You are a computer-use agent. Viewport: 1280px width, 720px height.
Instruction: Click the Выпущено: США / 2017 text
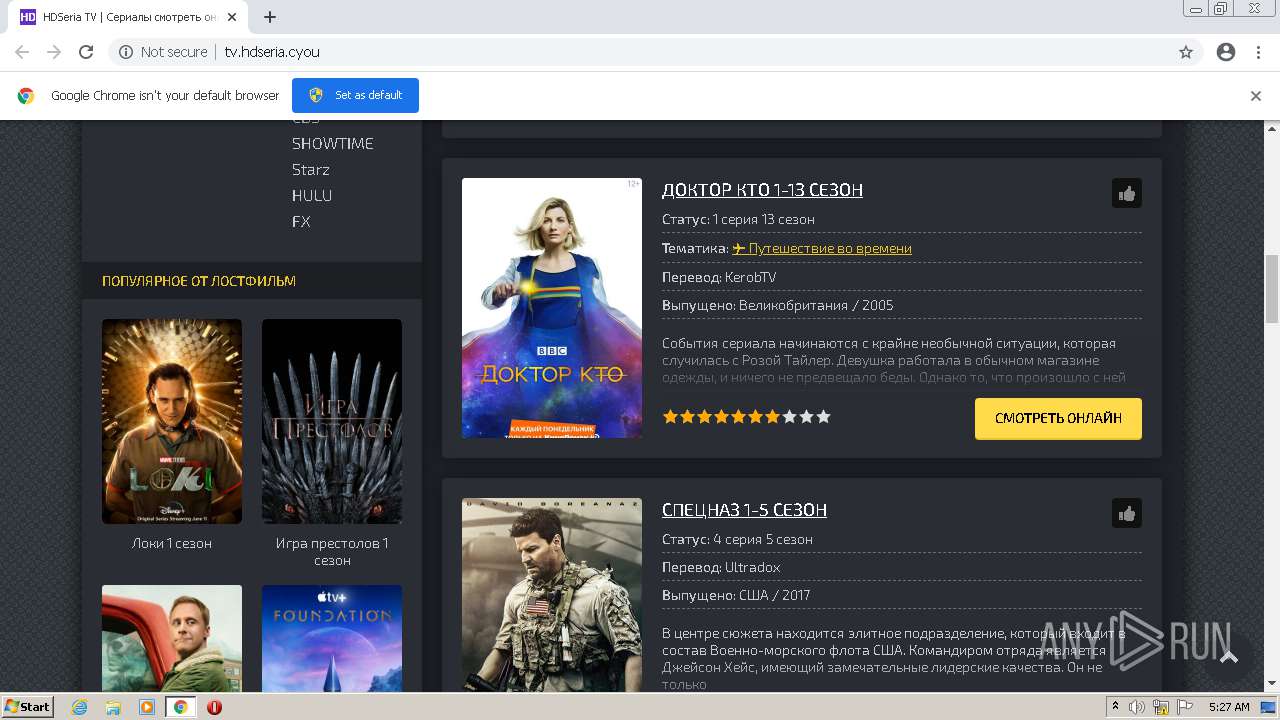coord(736,595)
